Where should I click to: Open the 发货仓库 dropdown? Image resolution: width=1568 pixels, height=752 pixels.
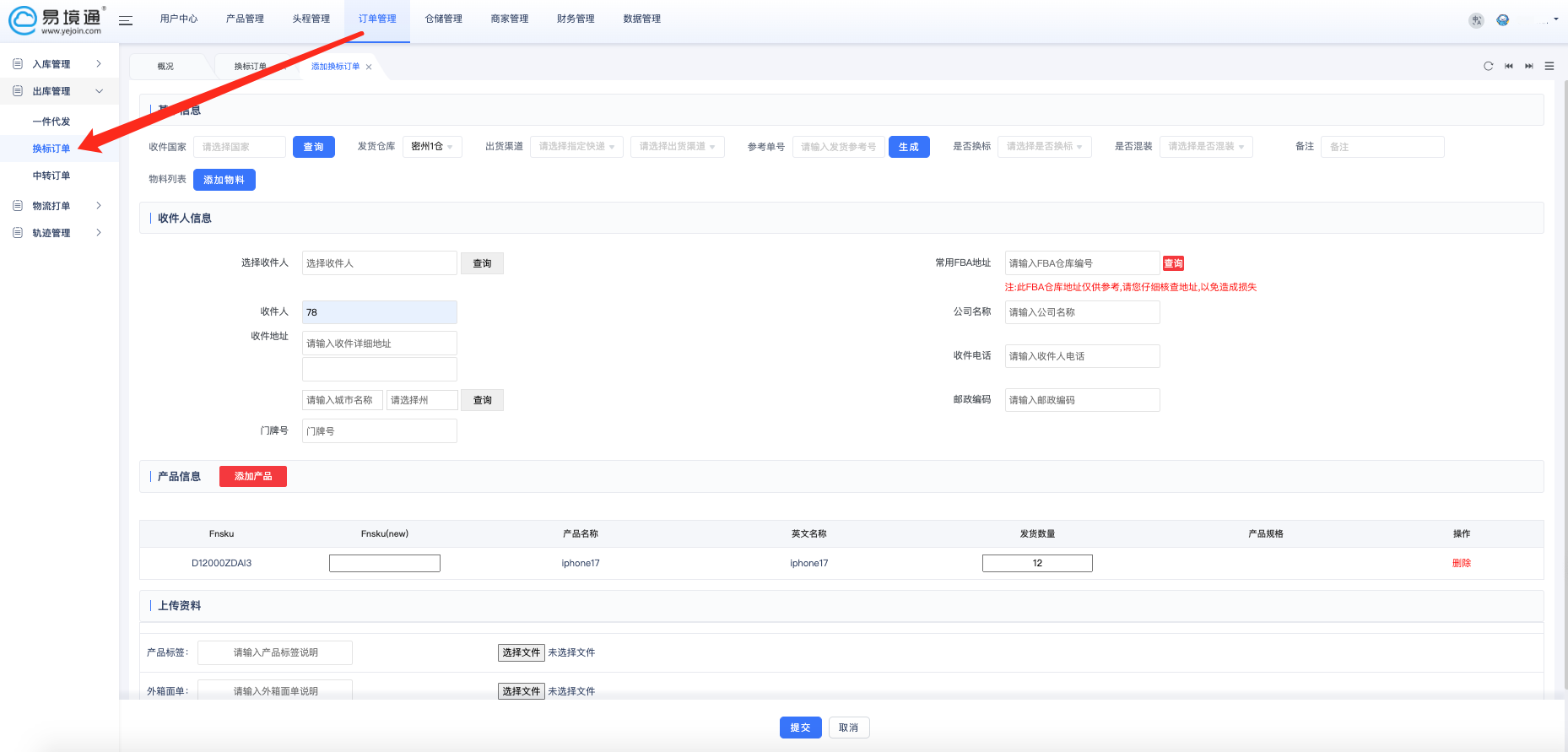(x=432, y=147)
